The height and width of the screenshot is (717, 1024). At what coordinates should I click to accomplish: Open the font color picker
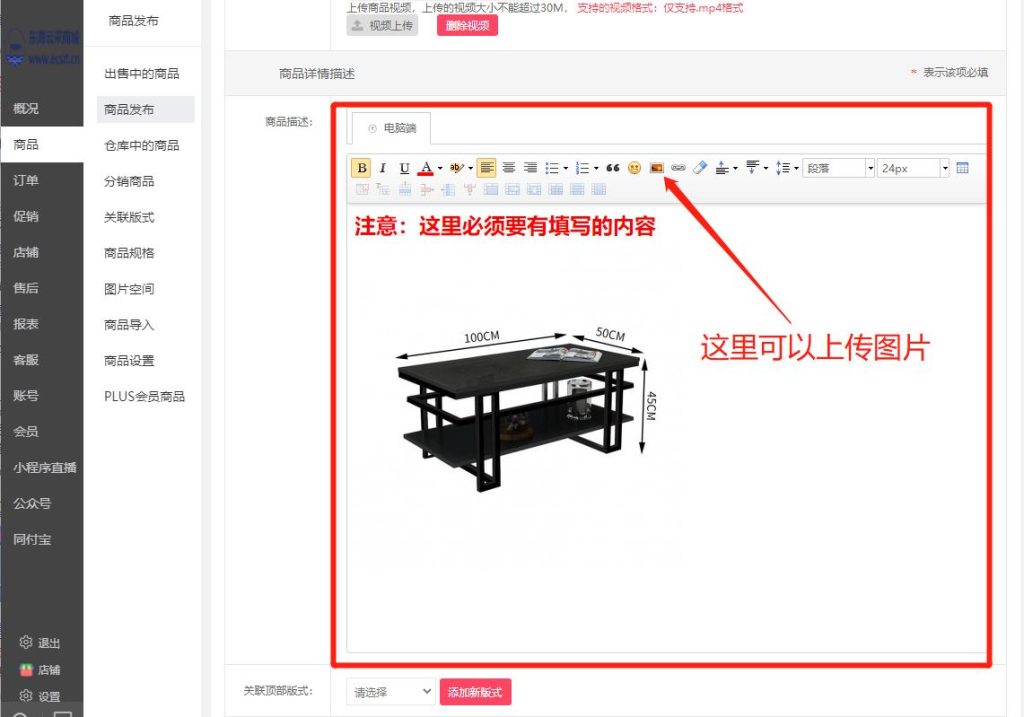[427, 167]
